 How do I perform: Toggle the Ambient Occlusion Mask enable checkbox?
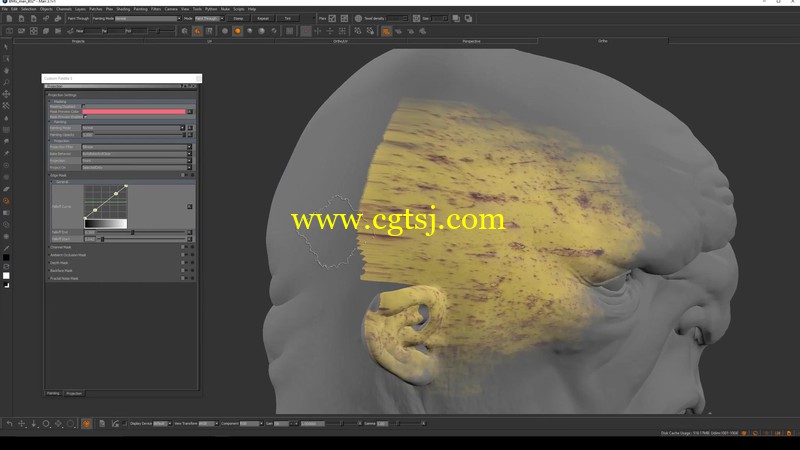[182, 255]
